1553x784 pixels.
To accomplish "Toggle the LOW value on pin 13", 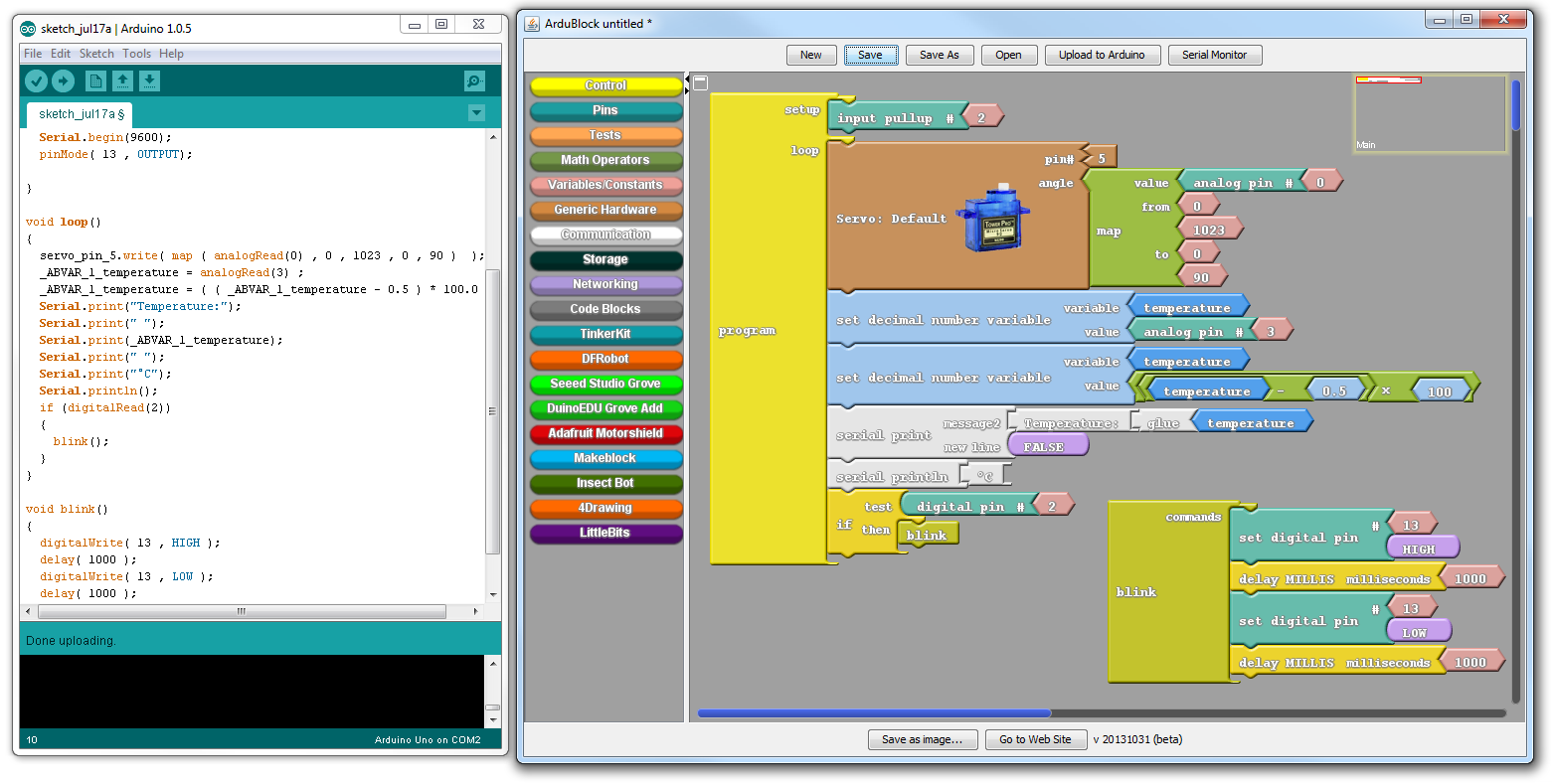I will [1416, 632].
